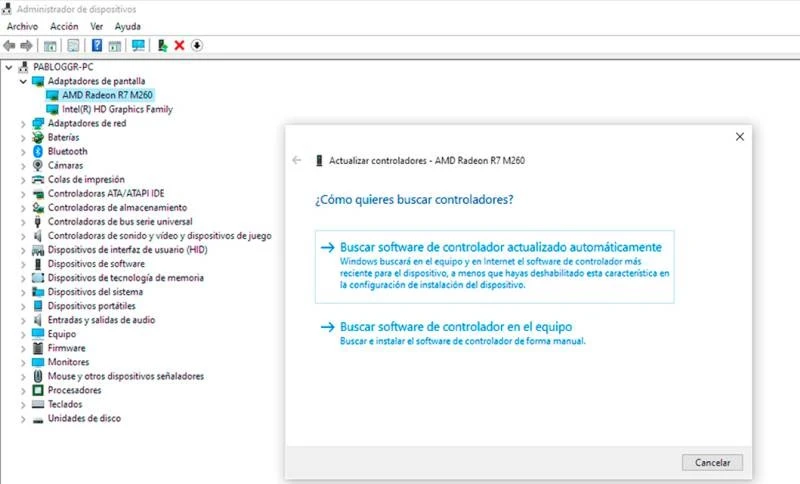This screenshot has height=484, width=800.
Task: Select AMD Radeon R7 M260 device
Action: pyautogui.click(x=107, y=95)
